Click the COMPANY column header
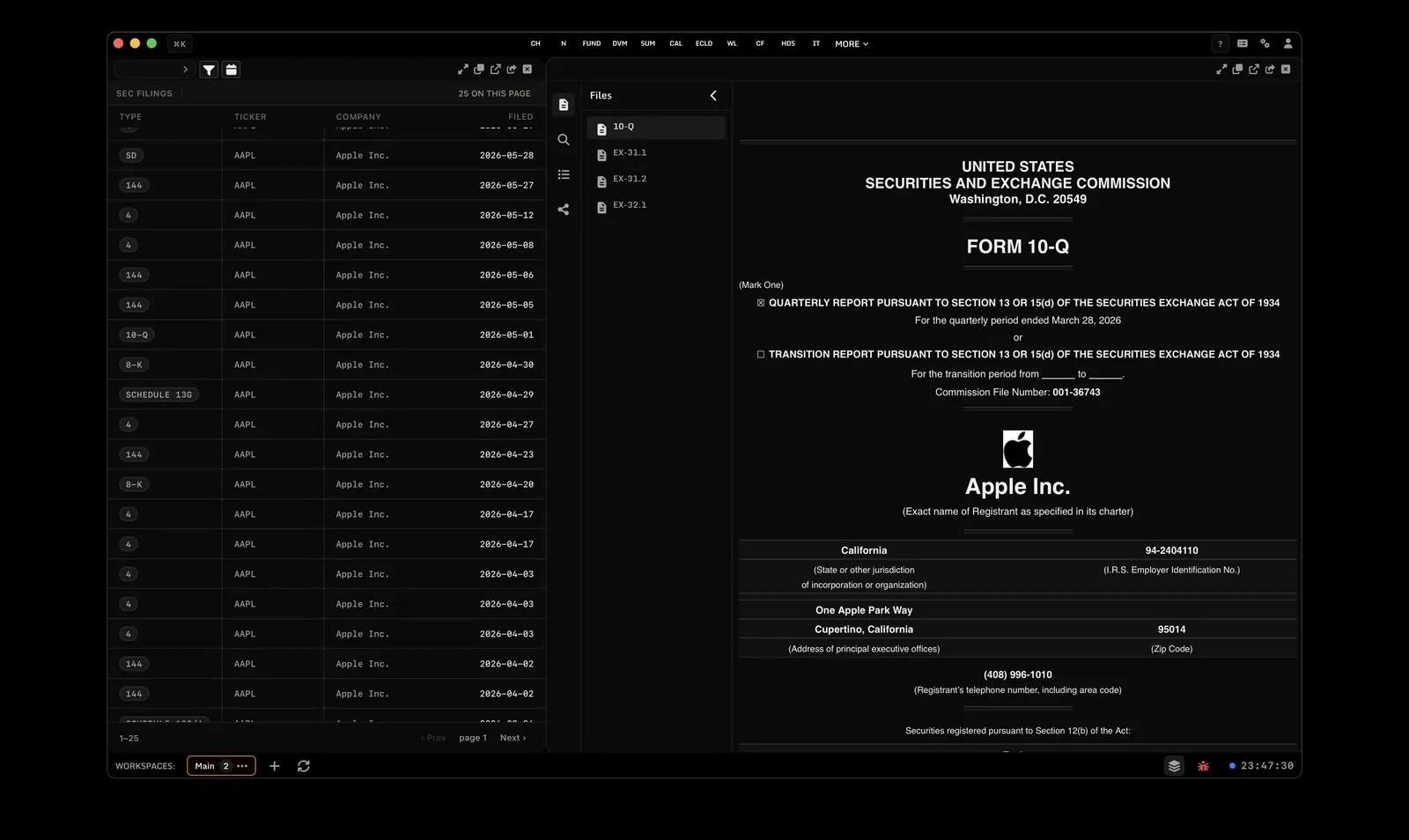Image resolution: width=1409 pixels, height=840 pixels. tap(358, 117)
